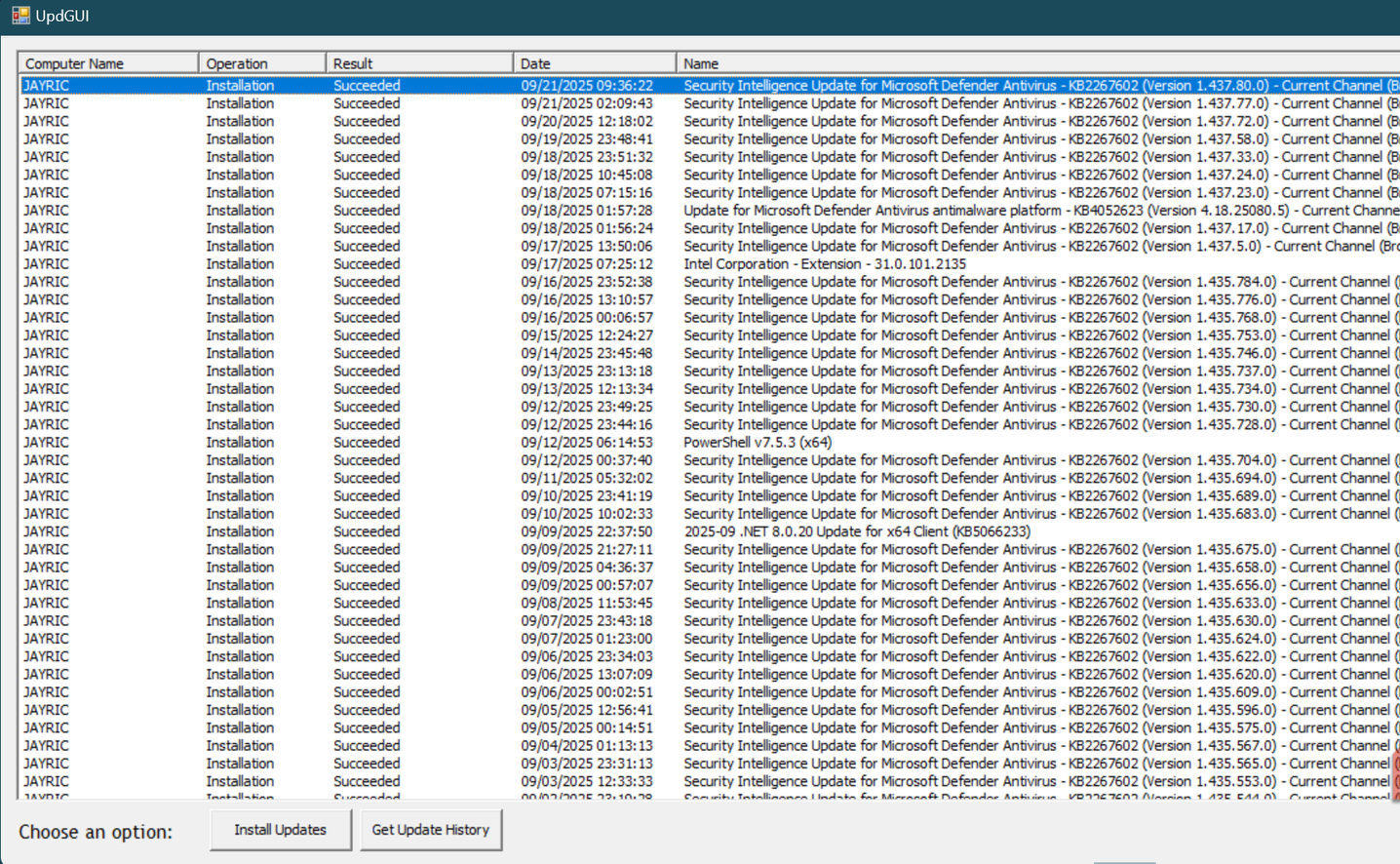Select the entry dated 09/15/2025 12:24:27
This screenshot has height=864, width=1400.
click(x=586, y=335)
